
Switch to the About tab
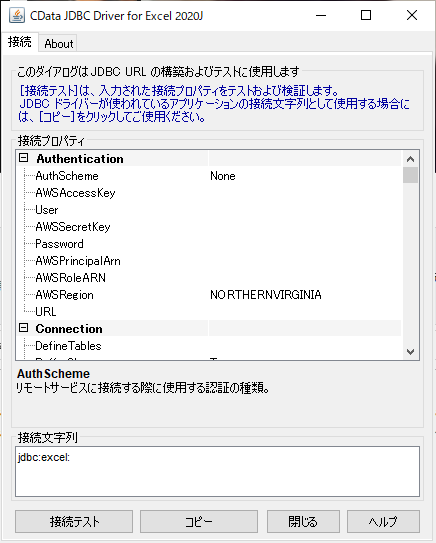[58, 44]
